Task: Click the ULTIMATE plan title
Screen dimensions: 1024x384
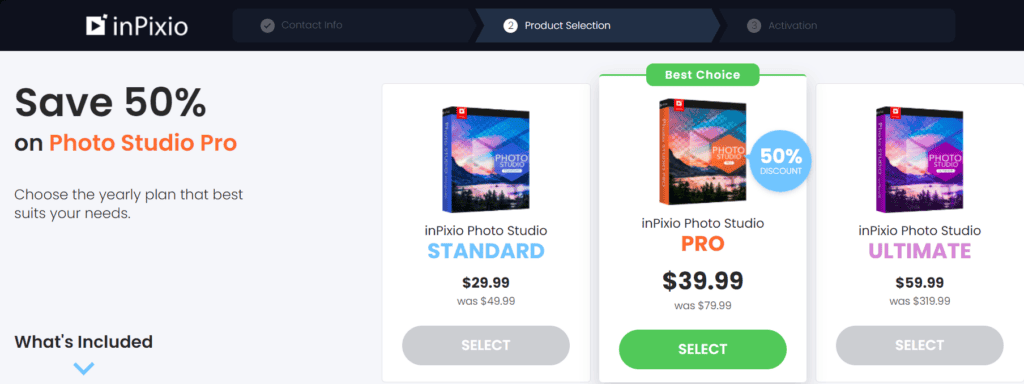Action: [x=920, y=251]
